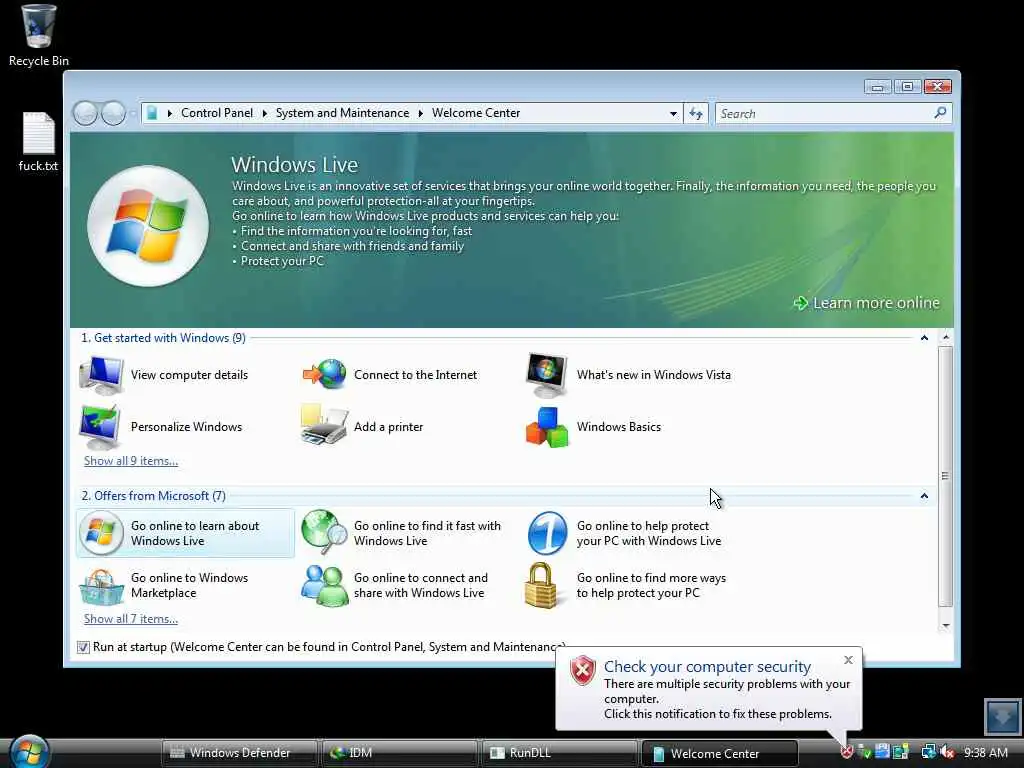Open the connect and share people icon

click(x=325, y=586)
